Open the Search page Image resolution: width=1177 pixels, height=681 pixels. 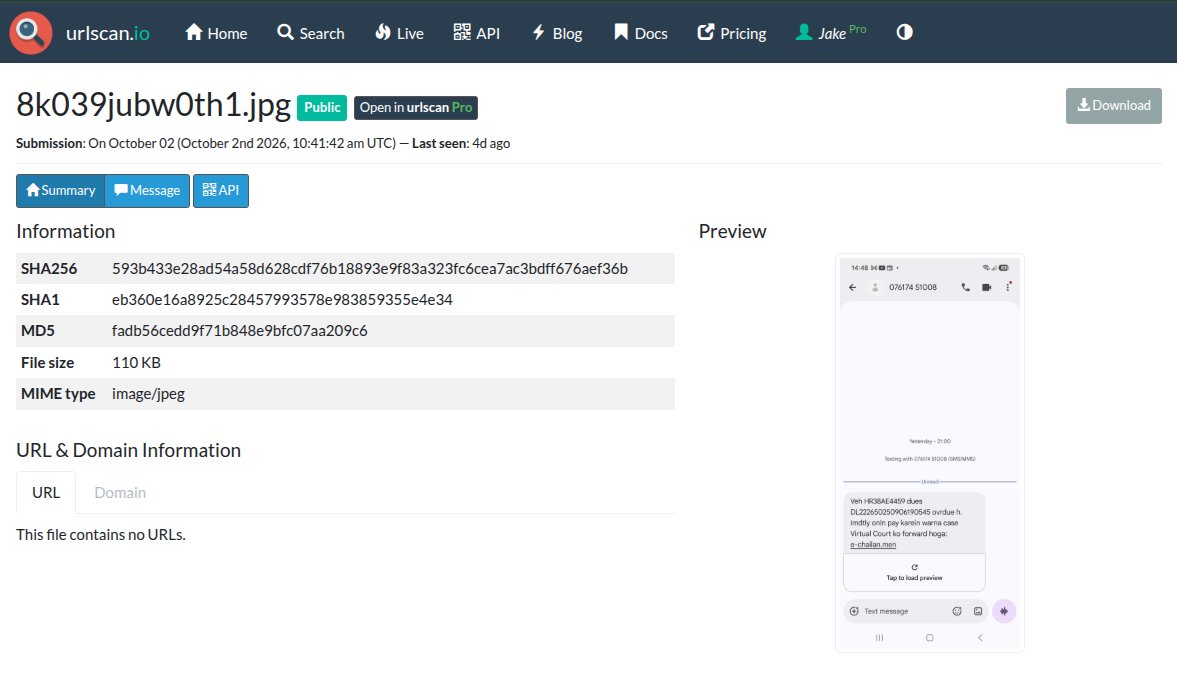pos(311,33)
